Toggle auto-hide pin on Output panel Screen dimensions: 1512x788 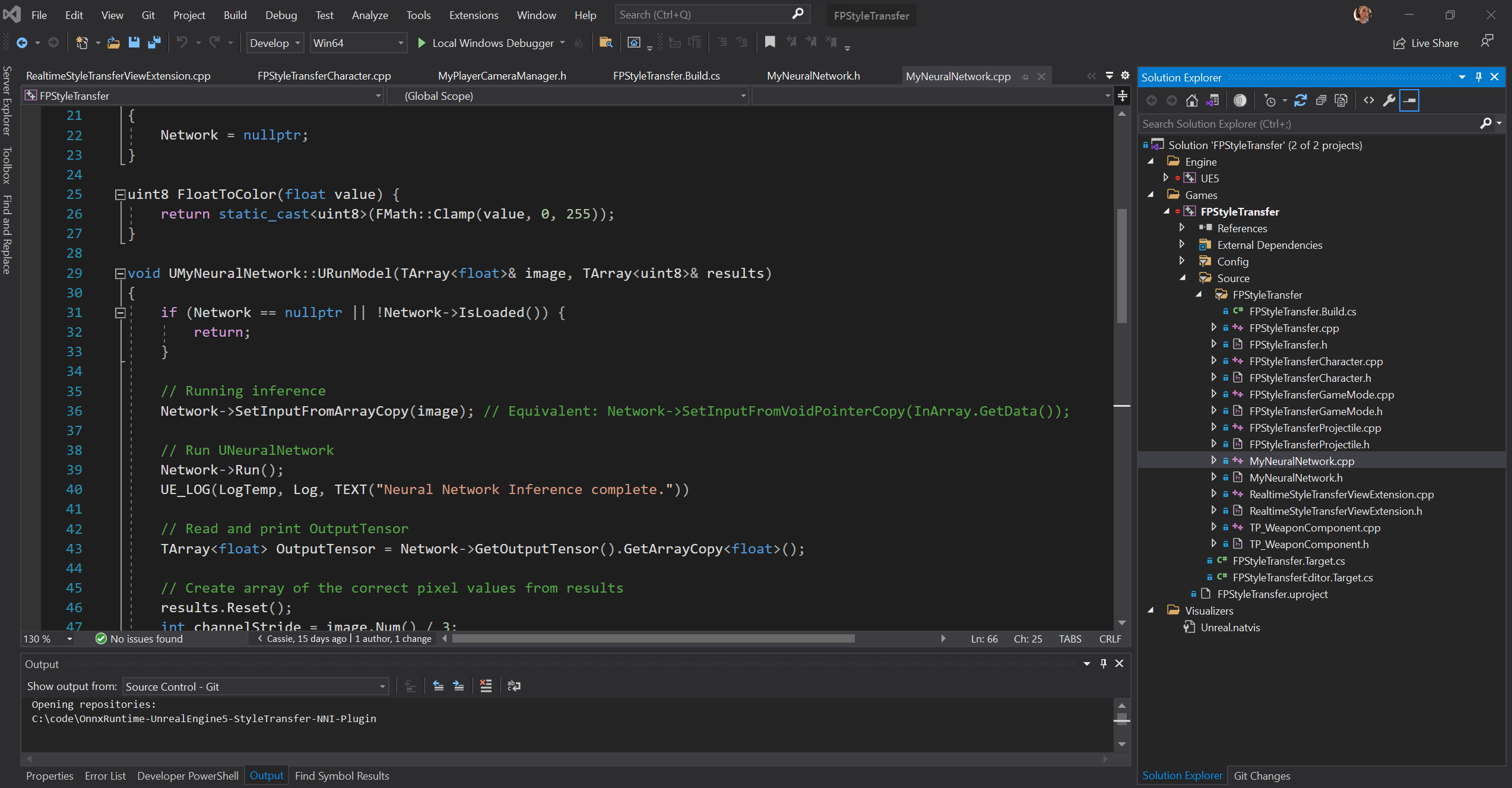(x=1104, y=664)
